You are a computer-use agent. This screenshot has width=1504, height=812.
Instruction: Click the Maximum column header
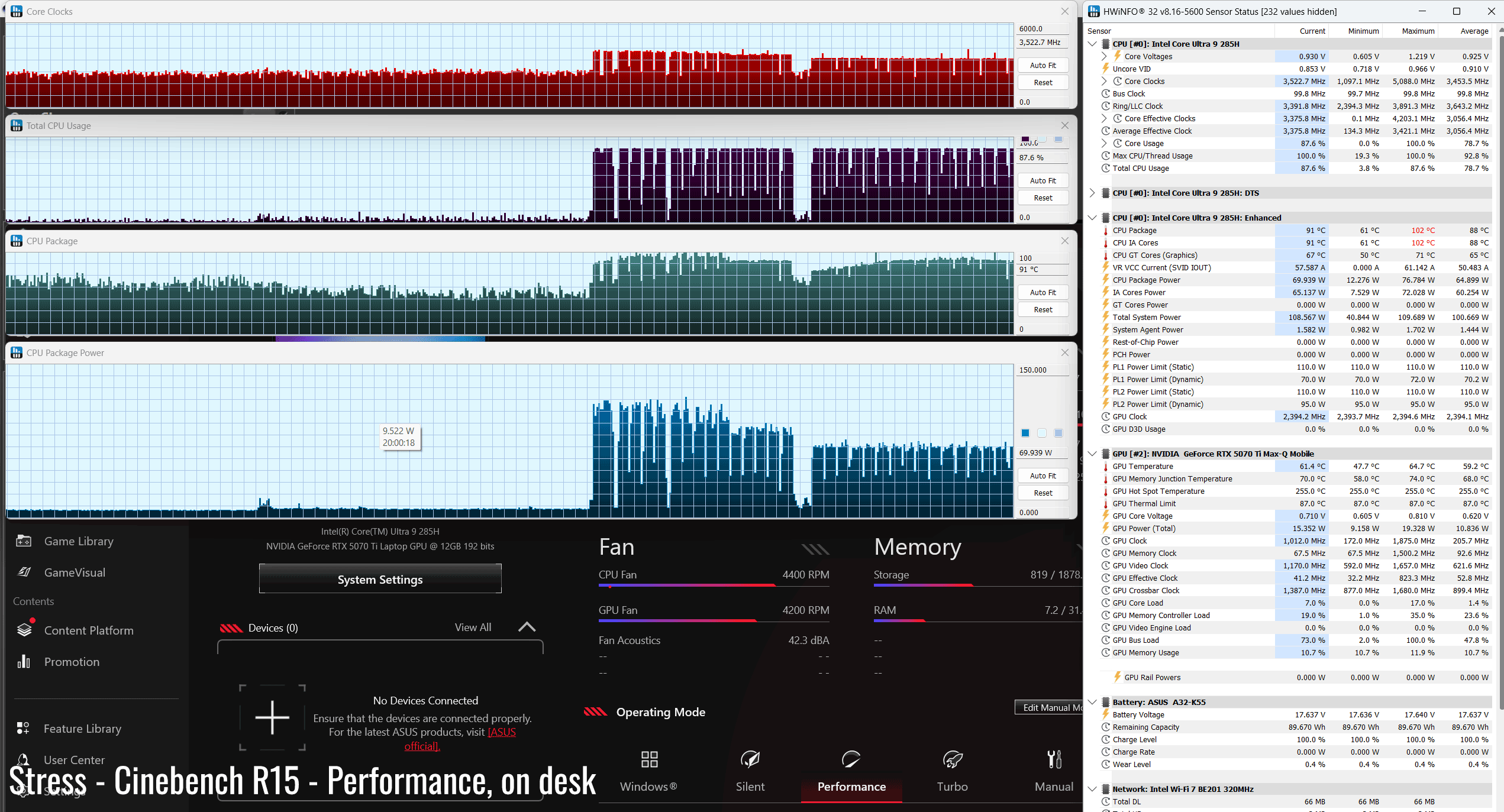coord(1418,31)
